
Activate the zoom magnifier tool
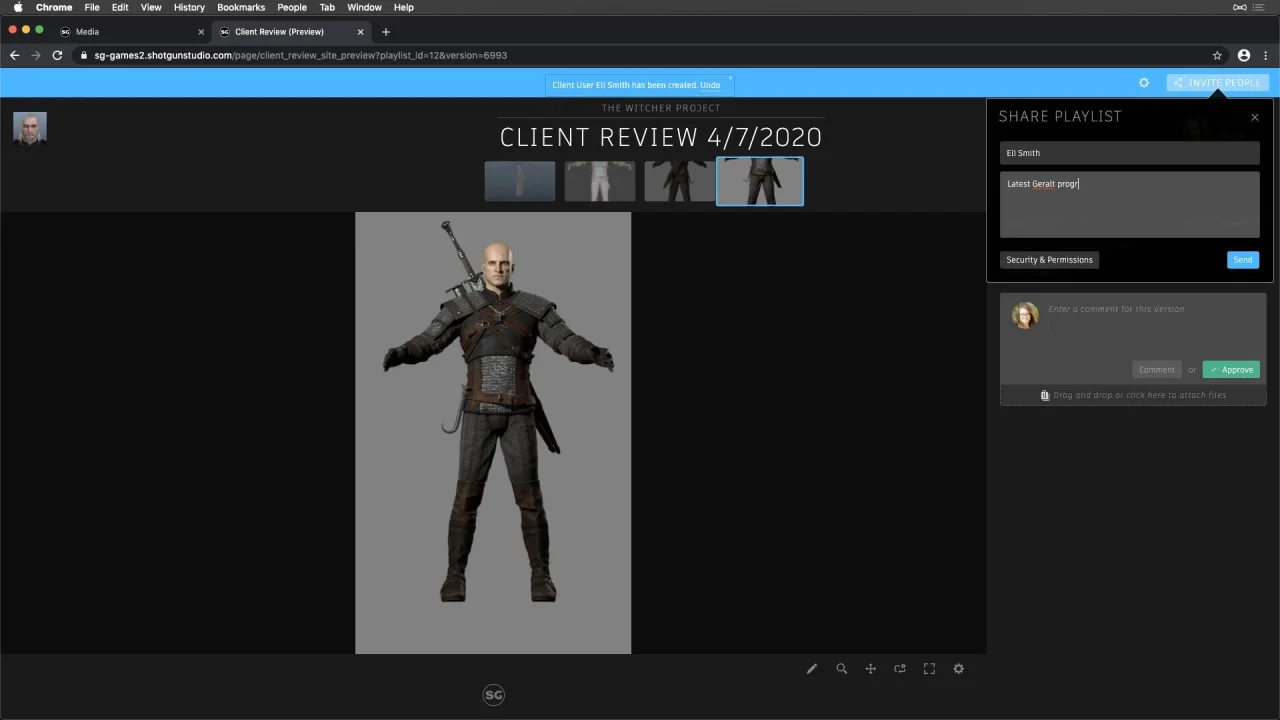842,669
